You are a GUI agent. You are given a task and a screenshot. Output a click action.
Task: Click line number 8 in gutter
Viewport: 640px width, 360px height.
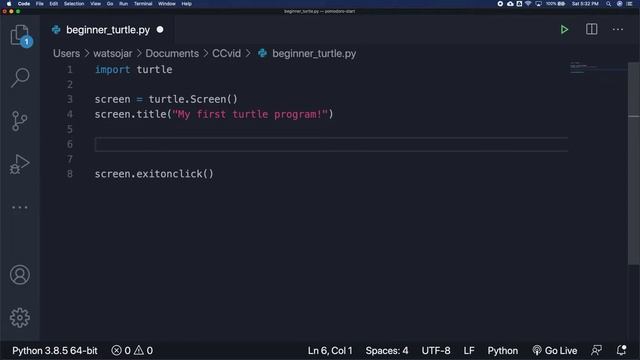coord(70,174)
